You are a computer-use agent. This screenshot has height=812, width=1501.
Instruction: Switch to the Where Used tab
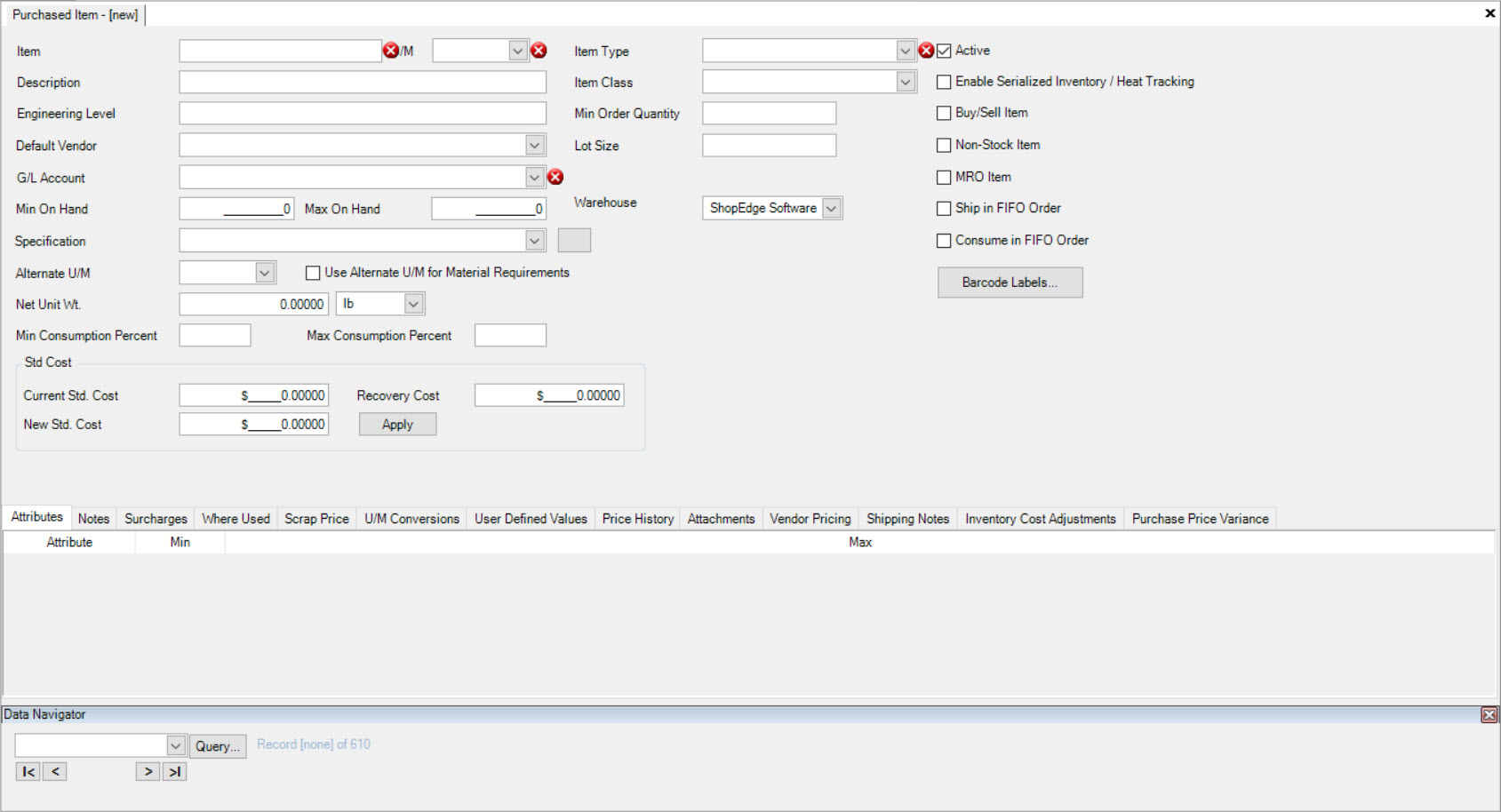(x=236, y=519)
